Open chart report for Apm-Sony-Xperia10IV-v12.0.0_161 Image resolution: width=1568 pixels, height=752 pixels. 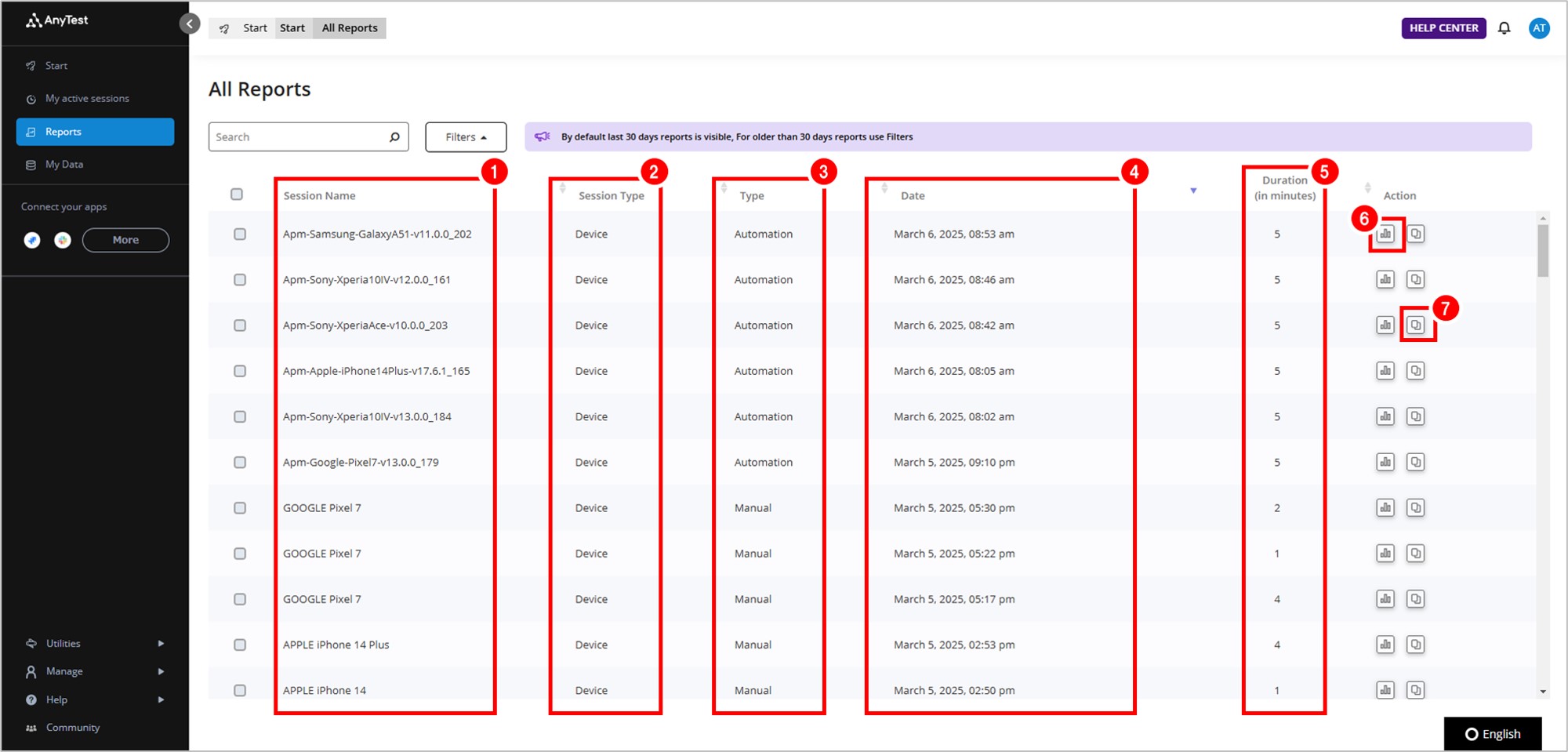(x=1385, y=279)
